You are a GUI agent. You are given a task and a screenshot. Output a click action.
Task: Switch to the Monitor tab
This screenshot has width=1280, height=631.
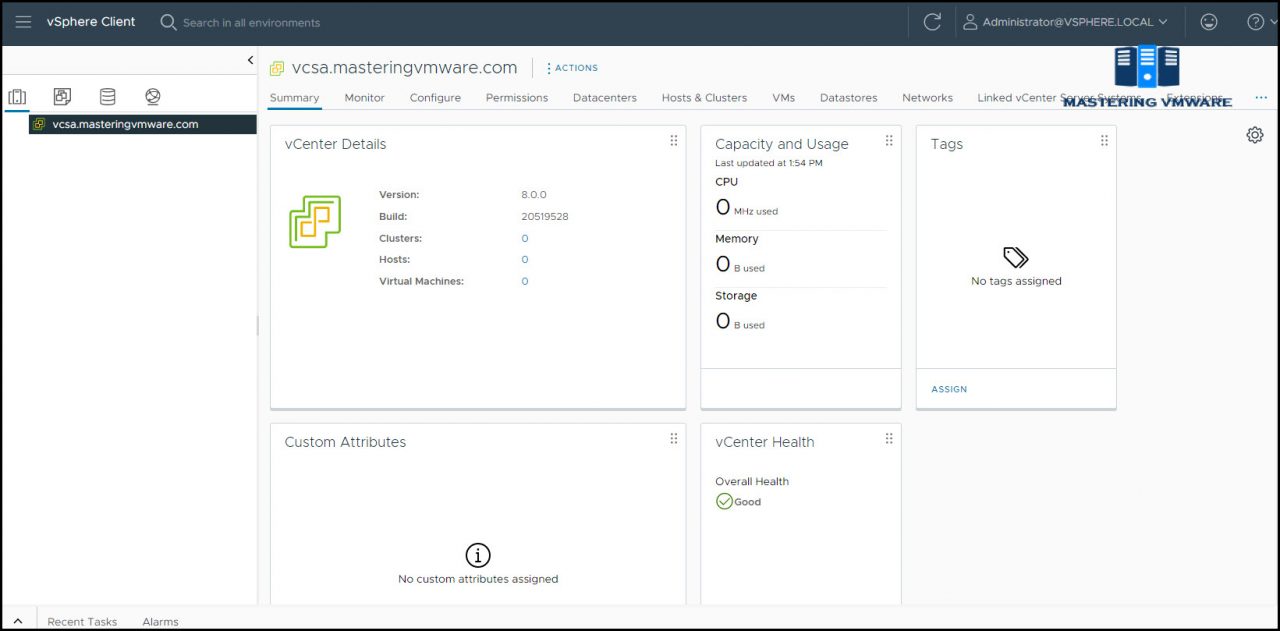coord(365,98)
